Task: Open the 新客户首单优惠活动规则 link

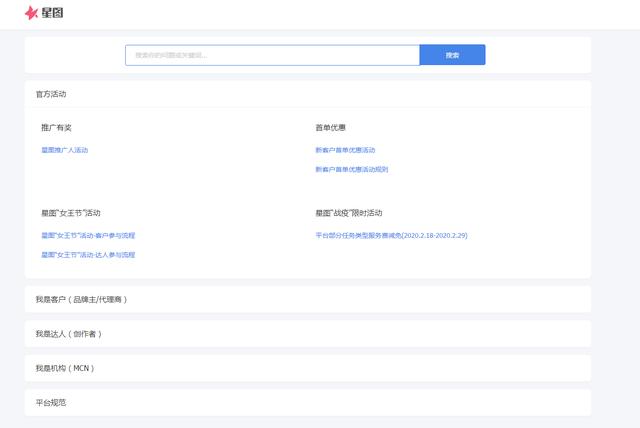Action: 351,169
